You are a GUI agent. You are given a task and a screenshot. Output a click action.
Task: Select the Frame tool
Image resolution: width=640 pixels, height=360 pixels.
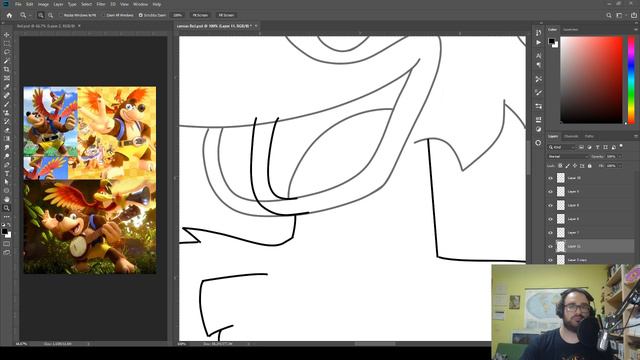click(x=7, y=78)
